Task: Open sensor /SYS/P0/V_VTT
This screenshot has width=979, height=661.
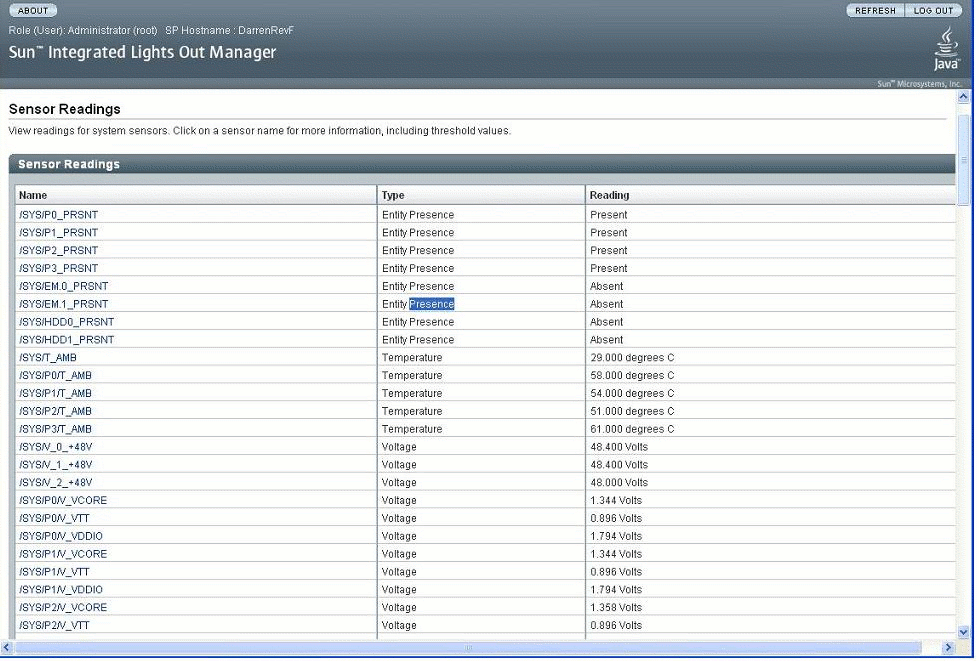Action: click(54, 519)
